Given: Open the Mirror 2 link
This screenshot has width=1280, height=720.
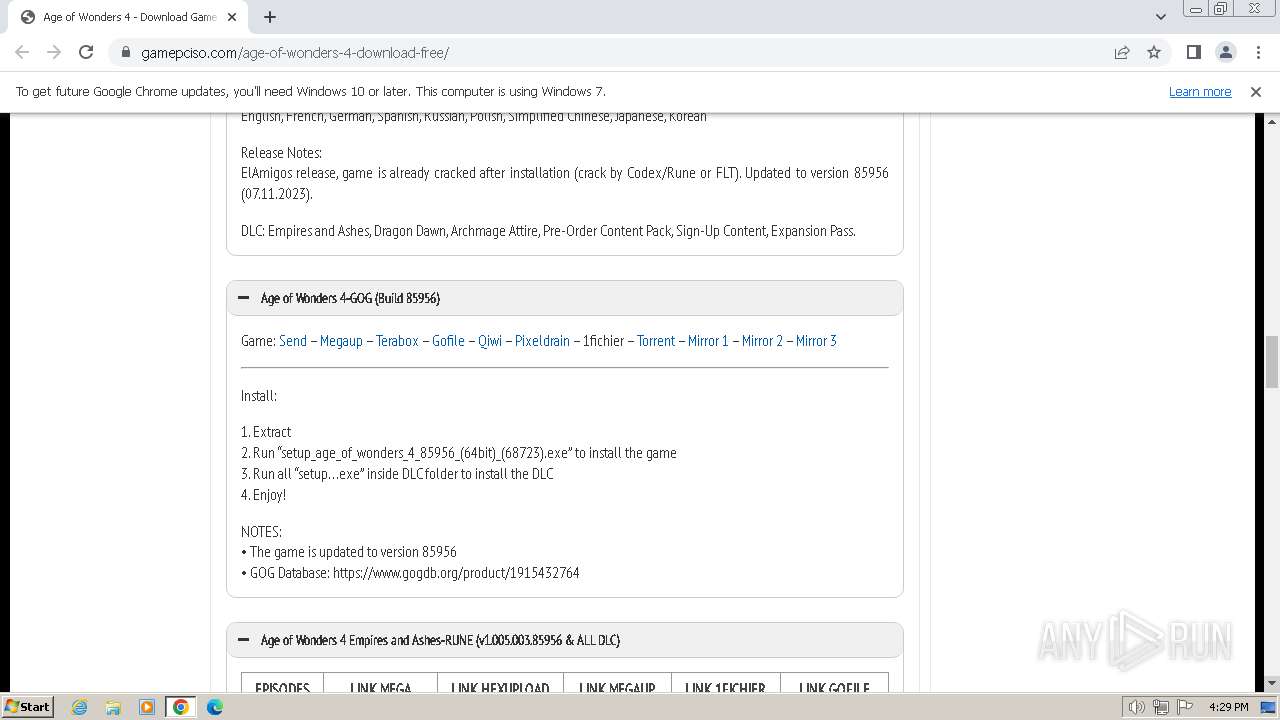Looking at the screenshot, I should pyautogui.click(x=762, y=341).
